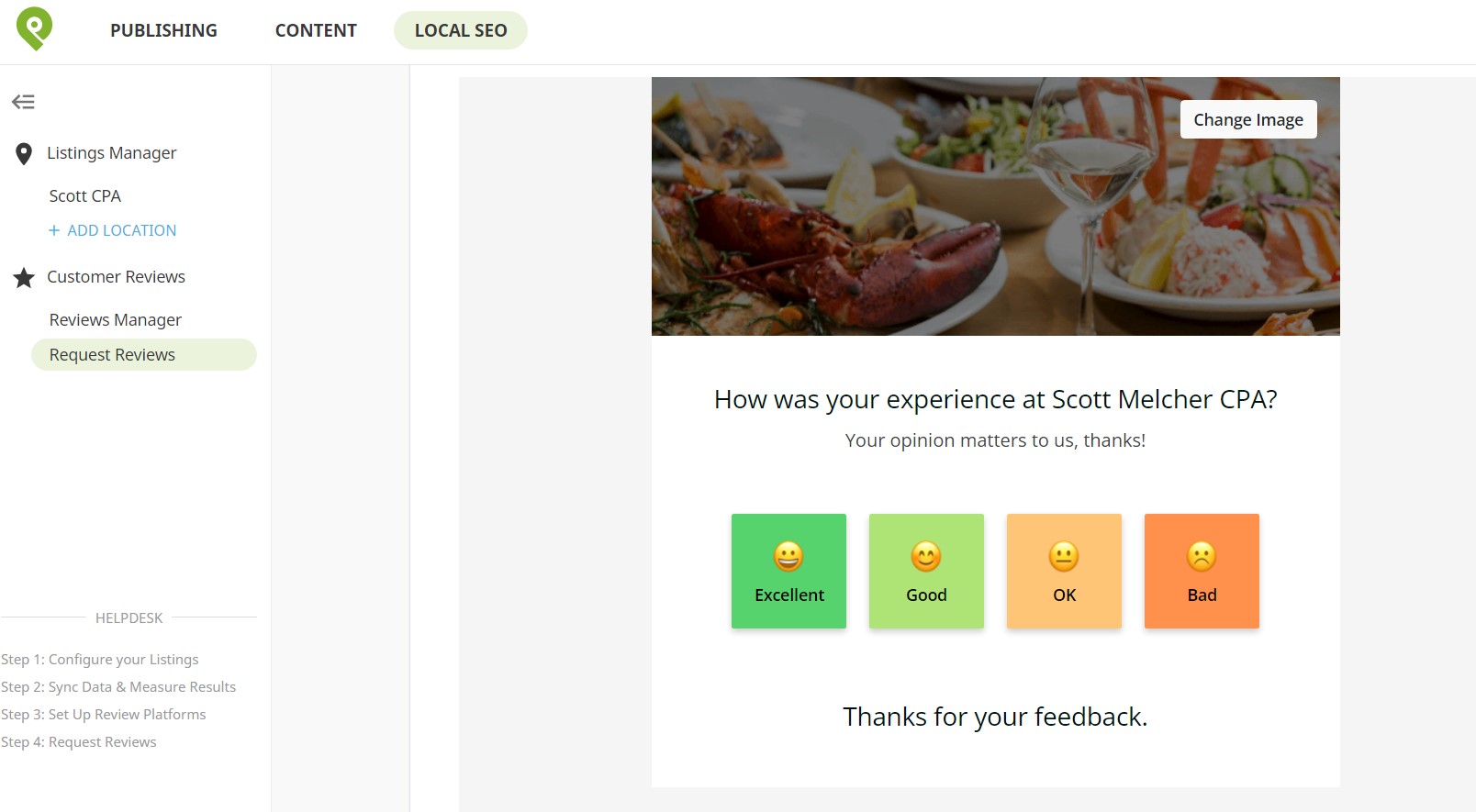Click the green map-pin logo
1476x812 pixels.
[34, 29]
